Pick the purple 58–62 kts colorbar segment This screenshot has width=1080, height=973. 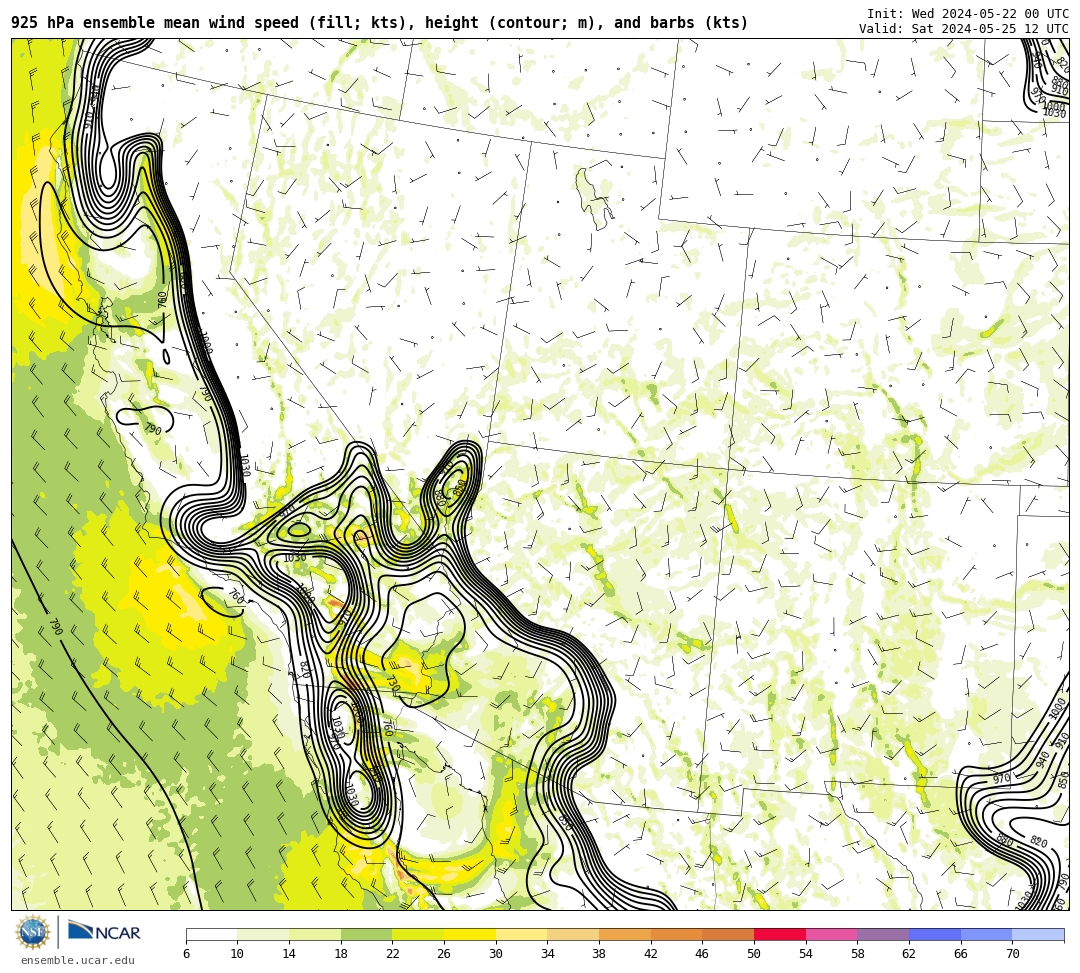pyautogui.click(x=883, y=934)
